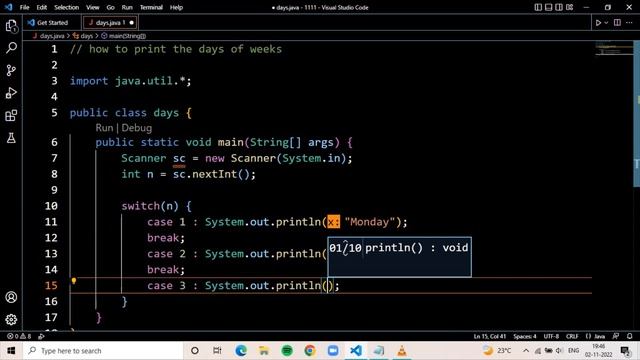Open the 'days' class breadcrumb
Image resolution: width=640 pixels, height=360 pixels.
coord(83,36)
